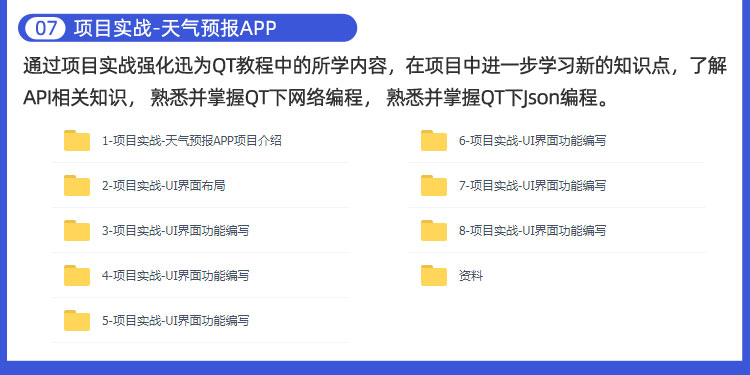Viewport: 750px width, 375px height.
Task: Select folder icon beside 7-项目实战-UI界面功能编写
Action: [x=434, y=186]
